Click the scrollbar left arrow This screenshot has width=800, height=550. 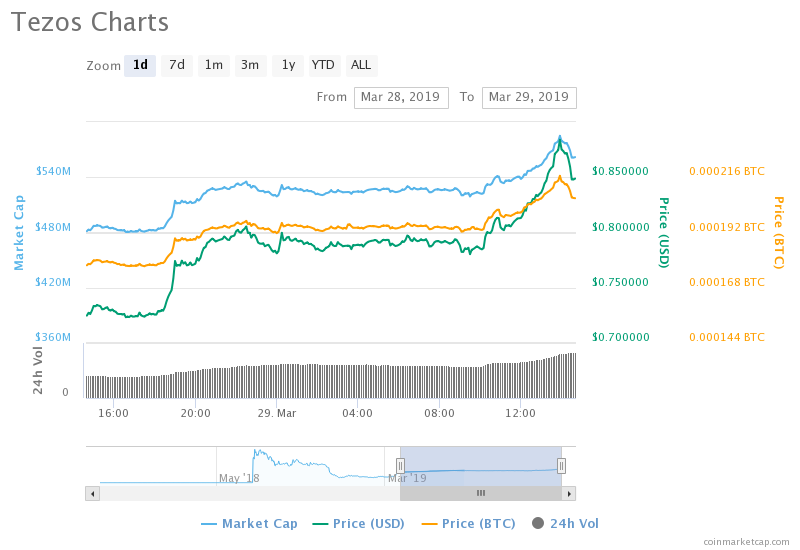point(92,493)
